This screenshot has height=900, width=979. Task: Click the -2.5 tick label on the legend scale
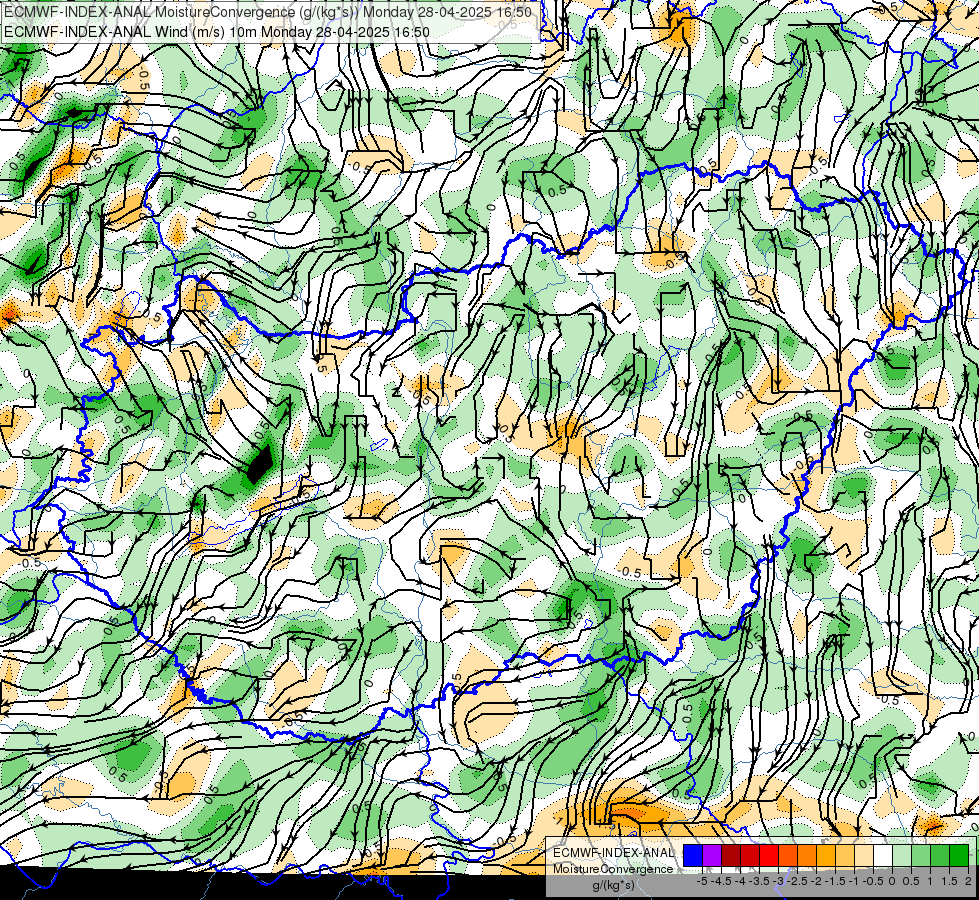tap(797, 881)
